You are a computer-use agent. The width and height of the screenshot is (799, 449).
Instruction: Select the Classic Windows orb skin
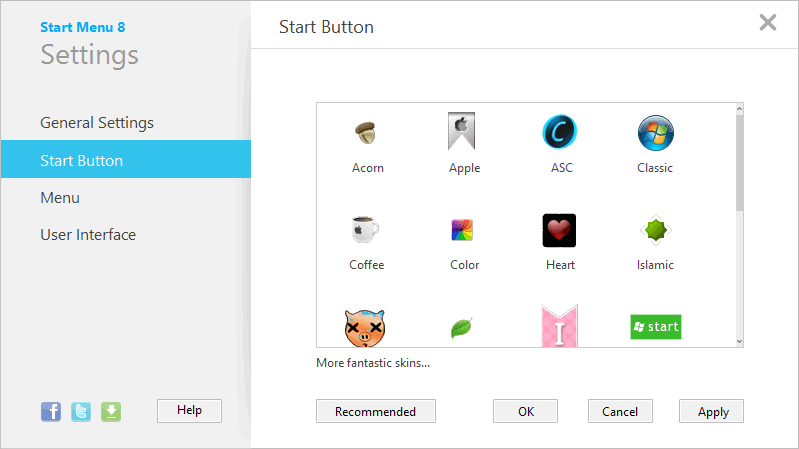[656, 133]
